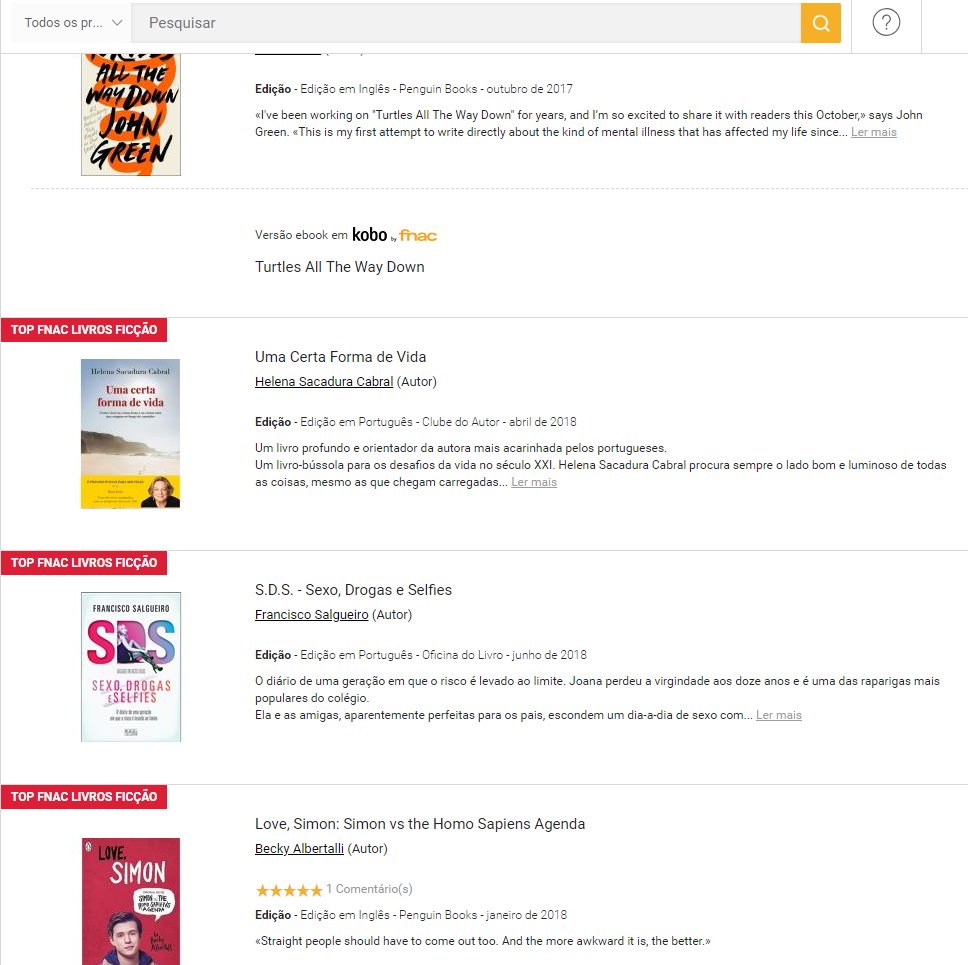The width and height of the screenshot is (968, 965).
Task: Expand 'Ler mais' for Turtles All The Way Down
Action: (873, 132)
